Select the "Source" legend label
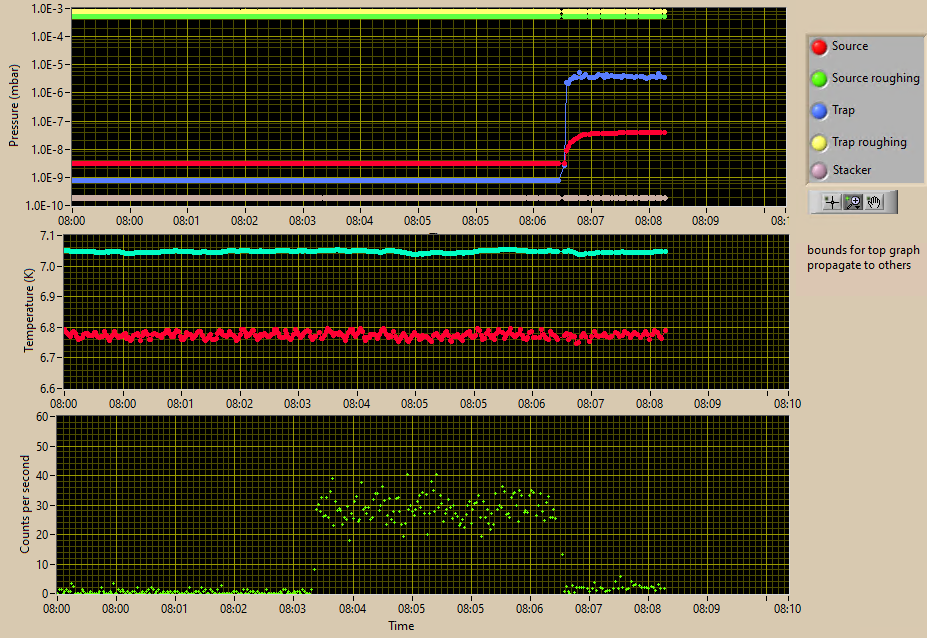 pyautogui.click(x=850, y=46)
